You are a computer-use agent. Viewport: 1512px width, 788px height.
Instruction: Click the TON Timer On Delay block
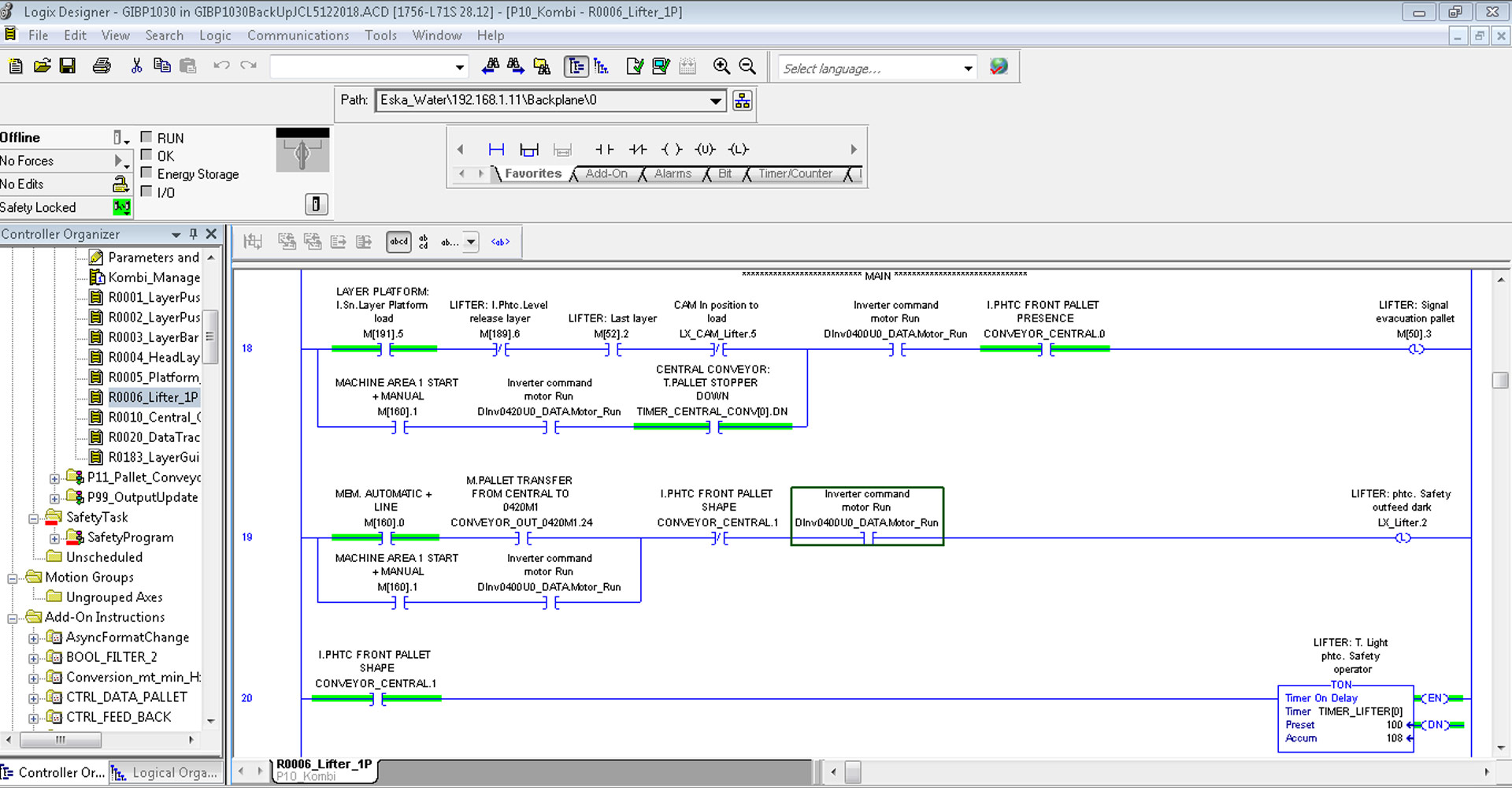coord(1345,718)
